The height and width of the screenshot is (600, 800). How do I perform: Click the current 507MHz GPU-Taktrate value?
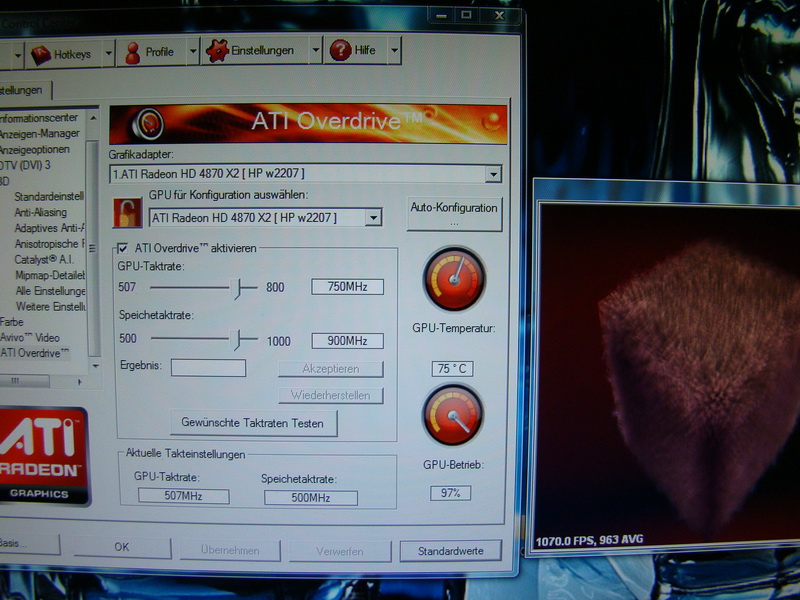pos(183,496)
